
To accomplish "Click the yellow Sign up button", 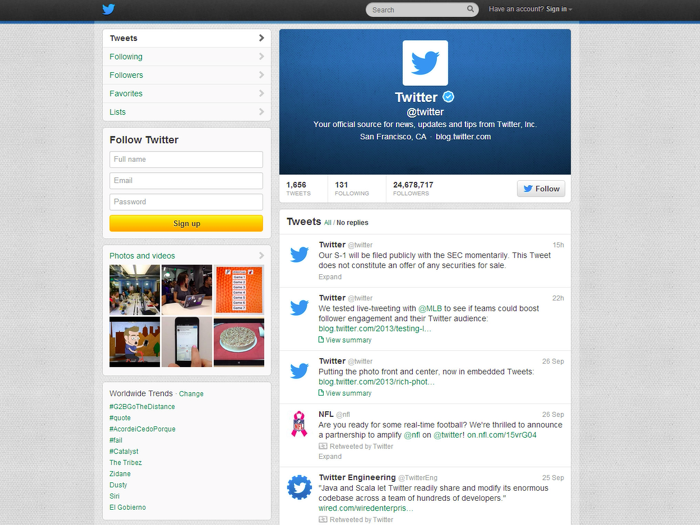I will [x=186, y=223].
